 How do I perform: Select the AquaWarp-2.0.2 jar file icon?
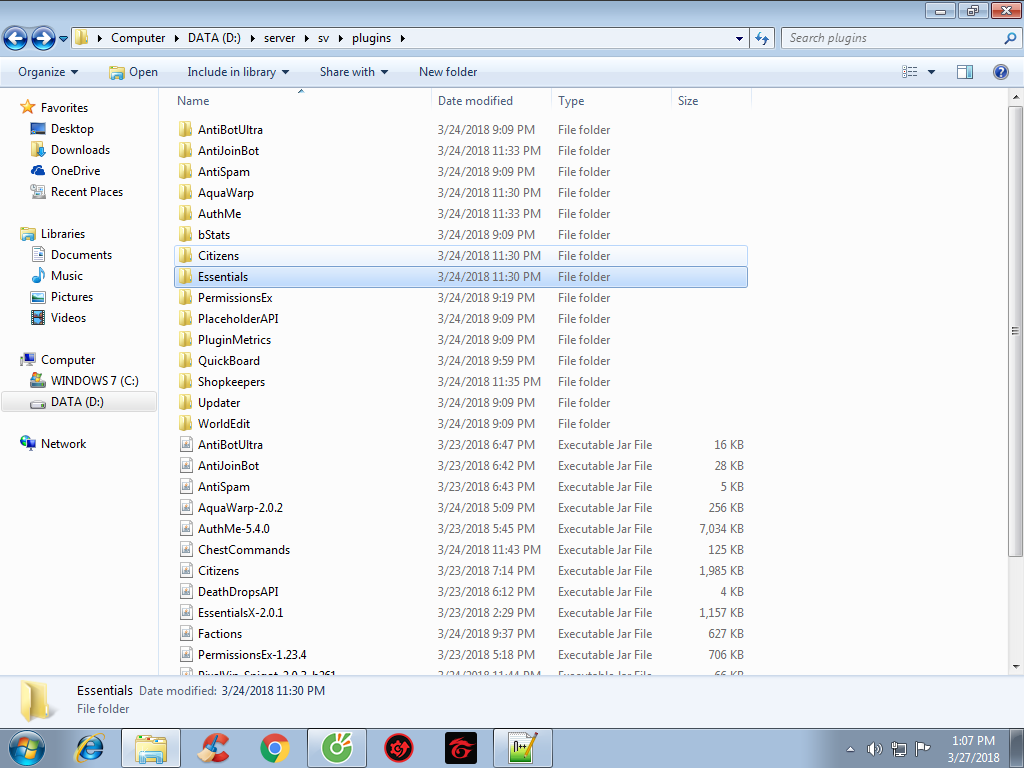186,507
